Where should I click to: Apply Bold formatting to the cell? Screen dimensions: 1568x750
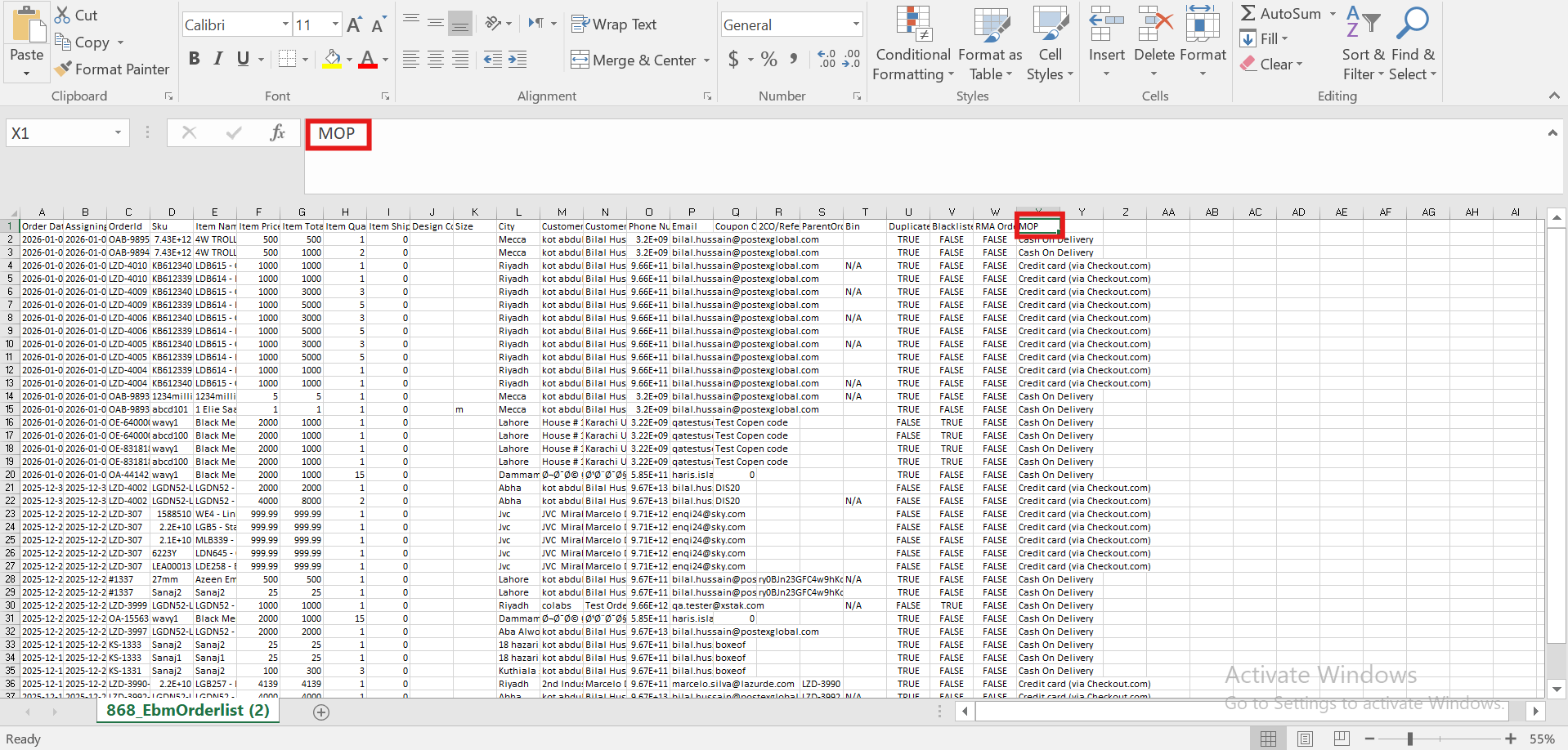tap(194, 59)
